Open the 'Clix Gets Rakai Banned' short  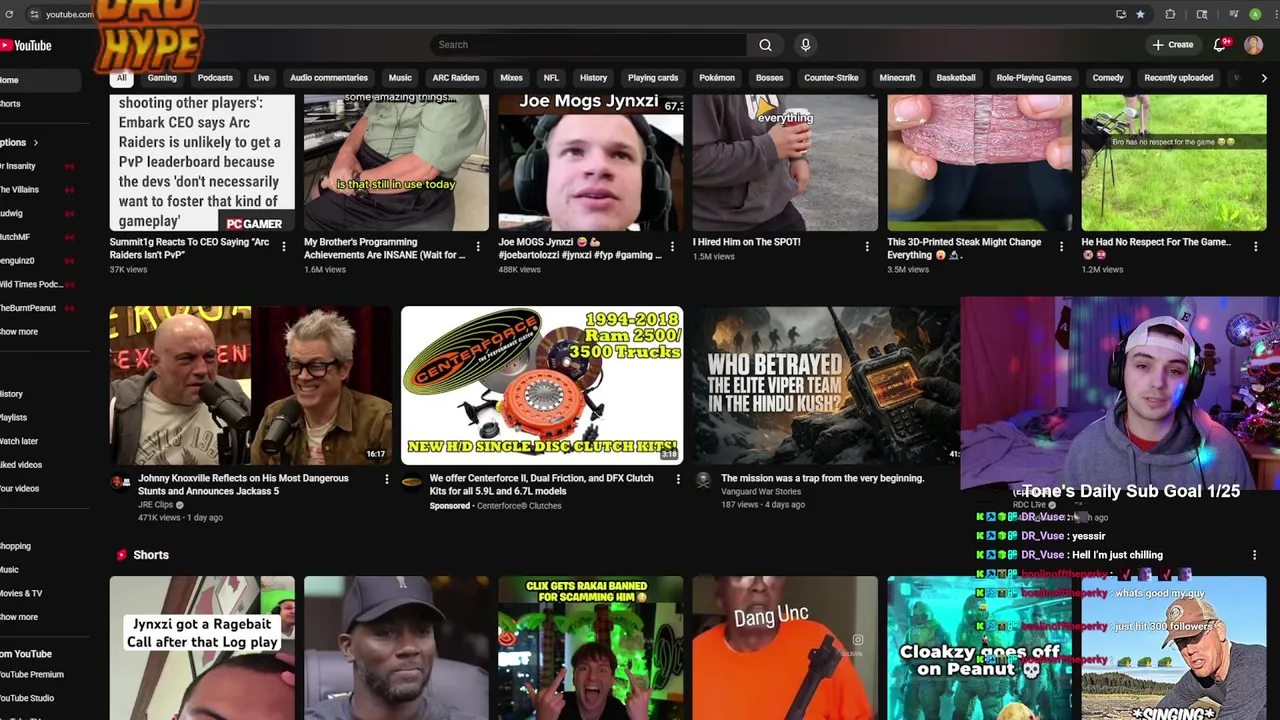(x=591, y=648)
